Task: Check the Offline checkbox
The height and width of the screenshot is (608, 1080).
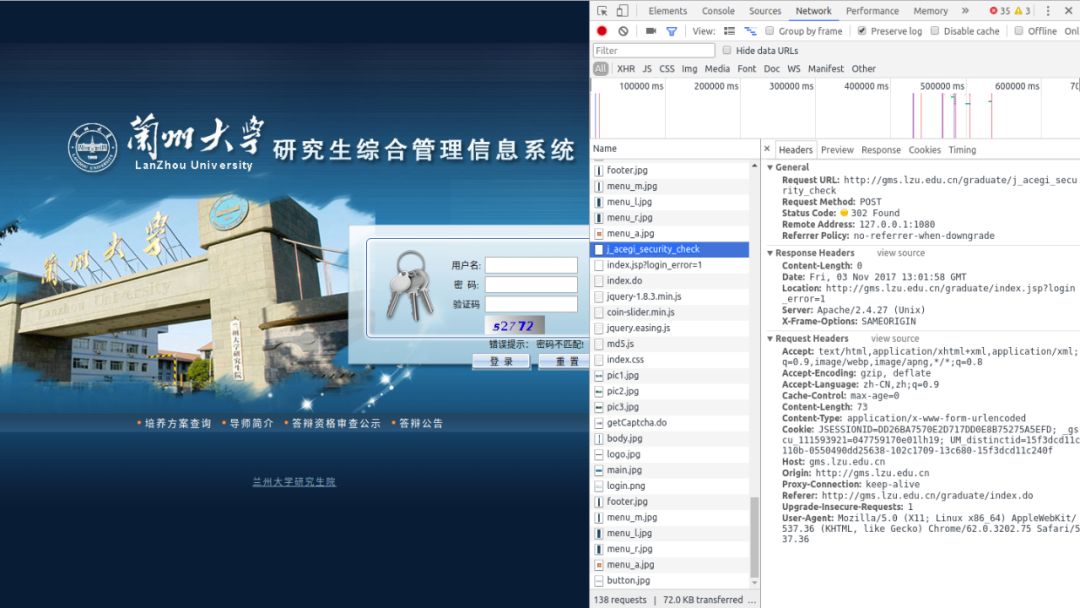Action: coord(1019,31)
